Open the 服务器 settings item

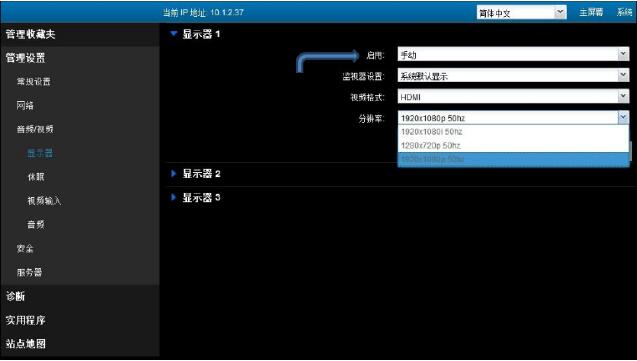[x=29, y=272]
